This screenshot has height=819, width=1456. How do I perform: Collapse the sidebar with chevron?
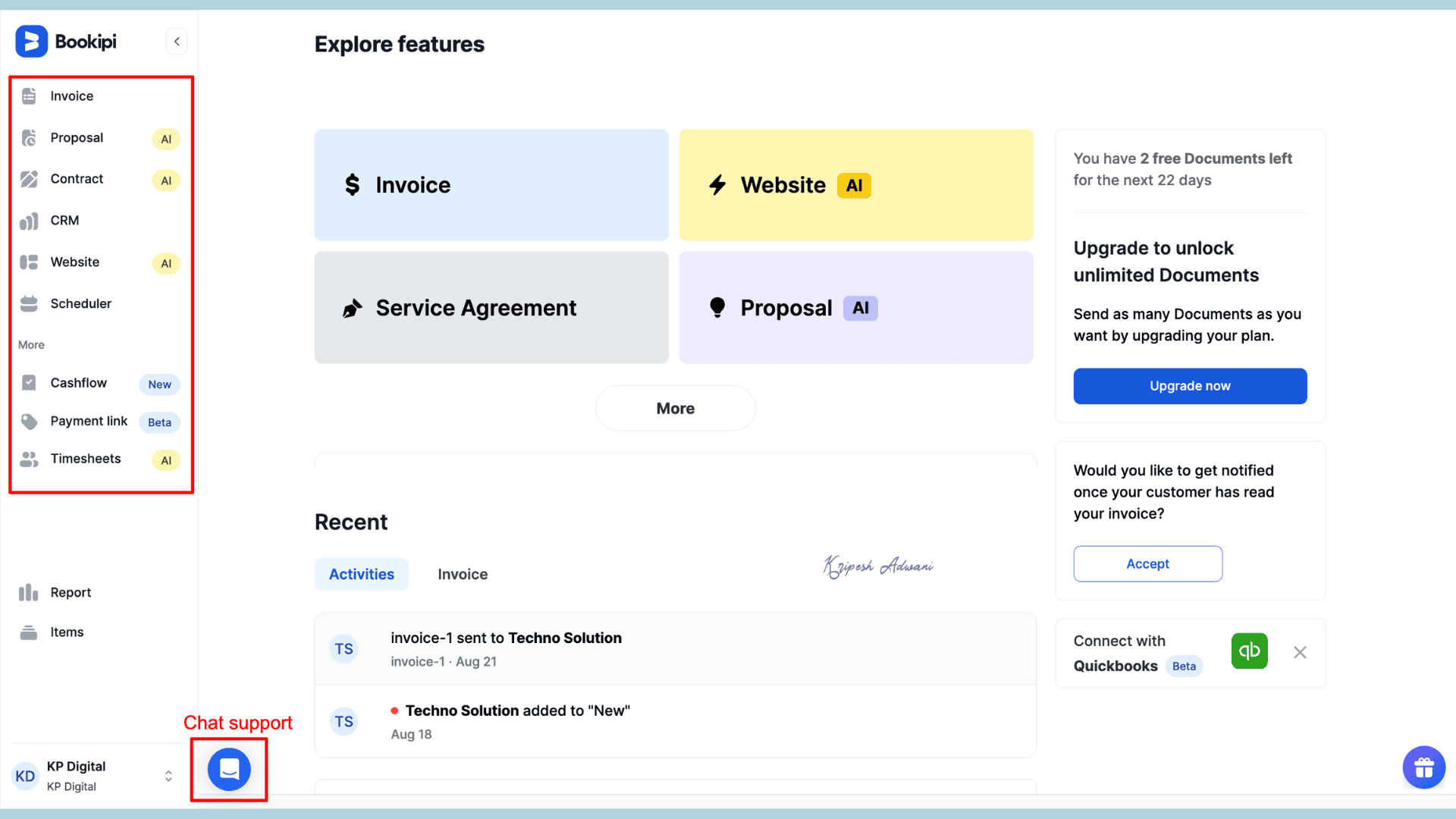coord(177,42)
